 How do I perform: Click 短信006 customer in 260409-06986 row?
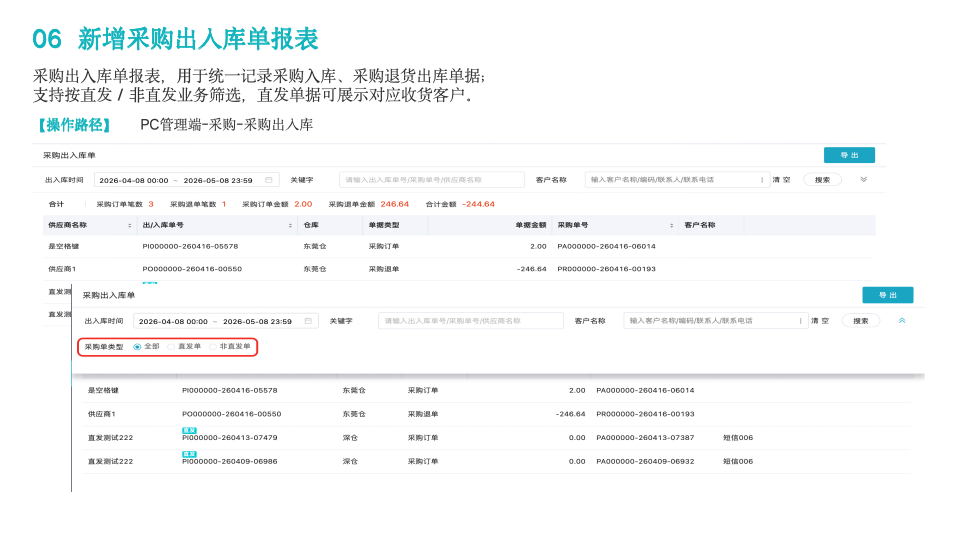738,462
